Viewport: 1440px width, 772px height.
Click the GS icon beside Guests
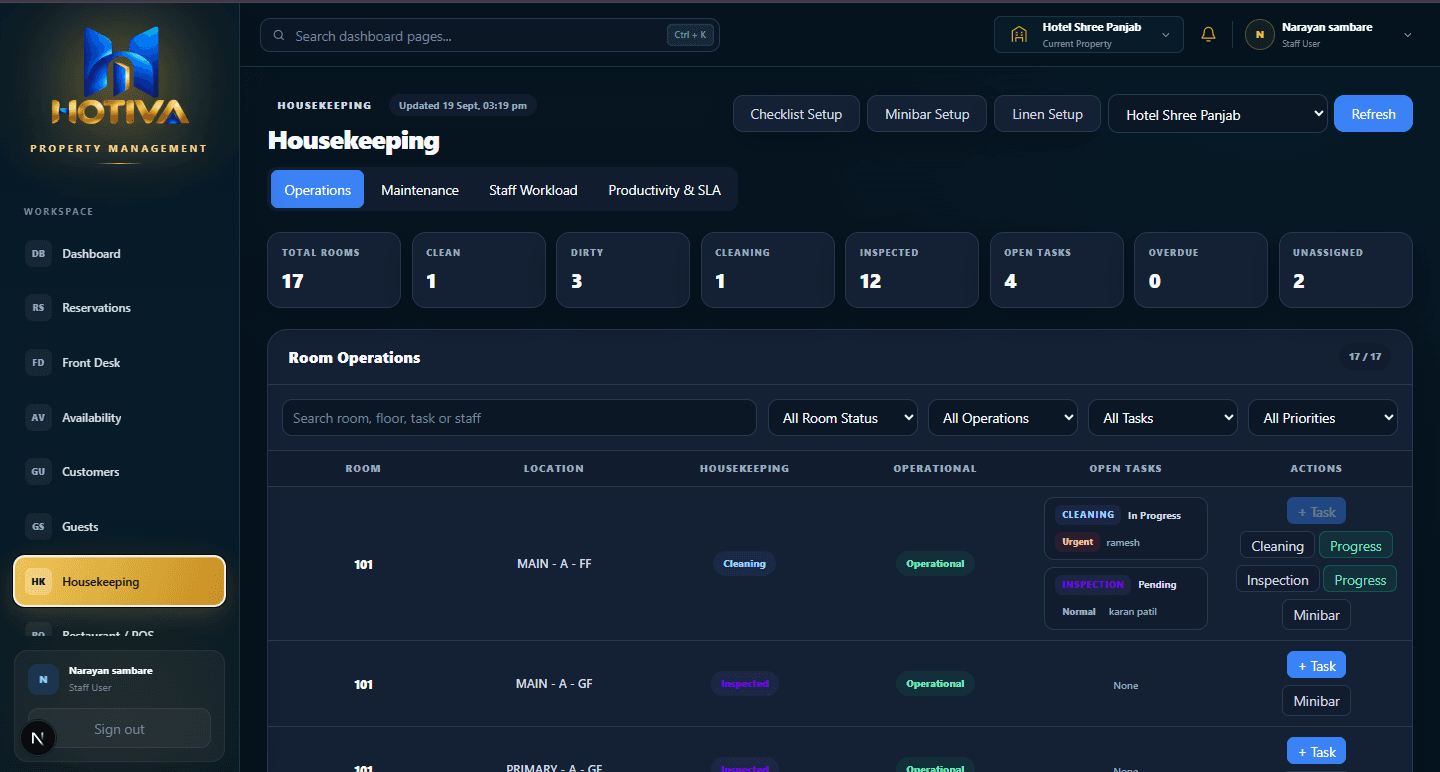[38, 527]
